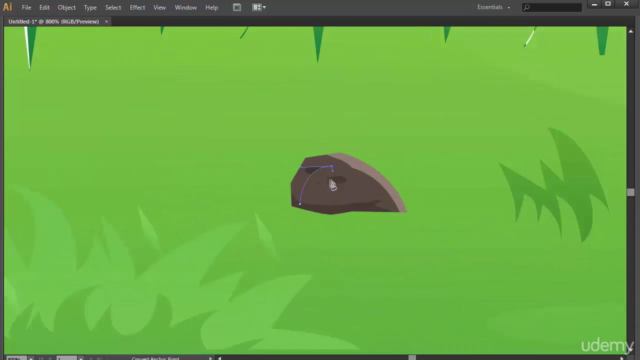Close the Untitled-1 document tab
Viewport: 640px width, 360px height.
click(107, 21)
